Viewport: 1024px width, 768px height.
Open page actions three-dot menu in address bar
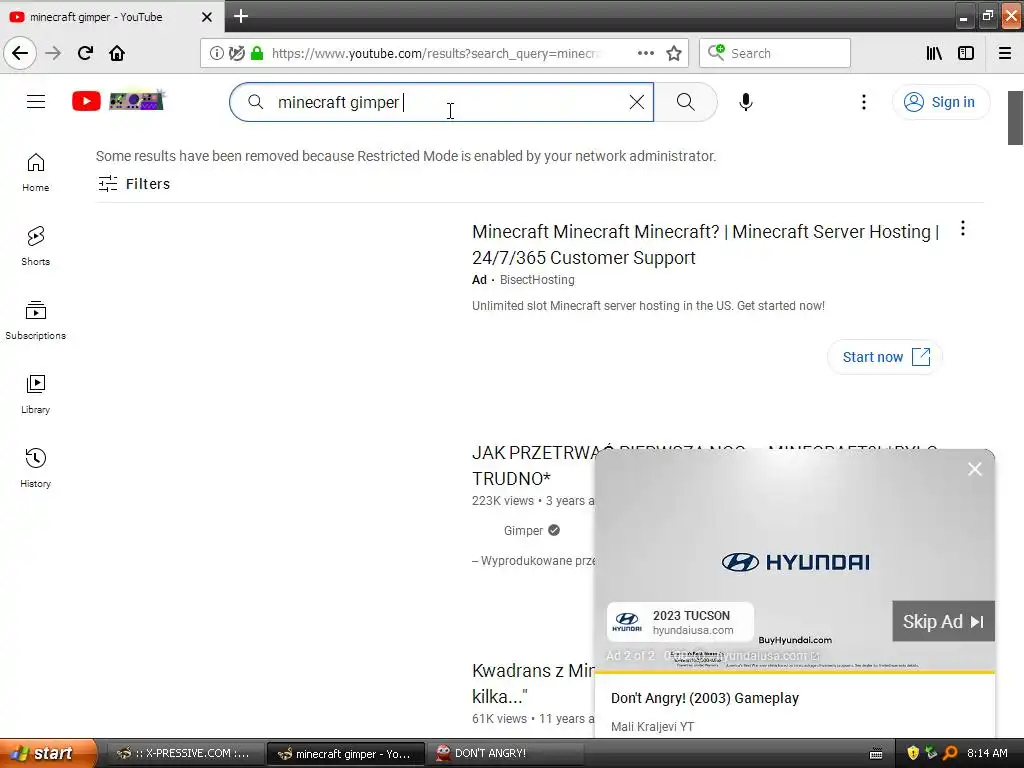click(x=645, y=53)
